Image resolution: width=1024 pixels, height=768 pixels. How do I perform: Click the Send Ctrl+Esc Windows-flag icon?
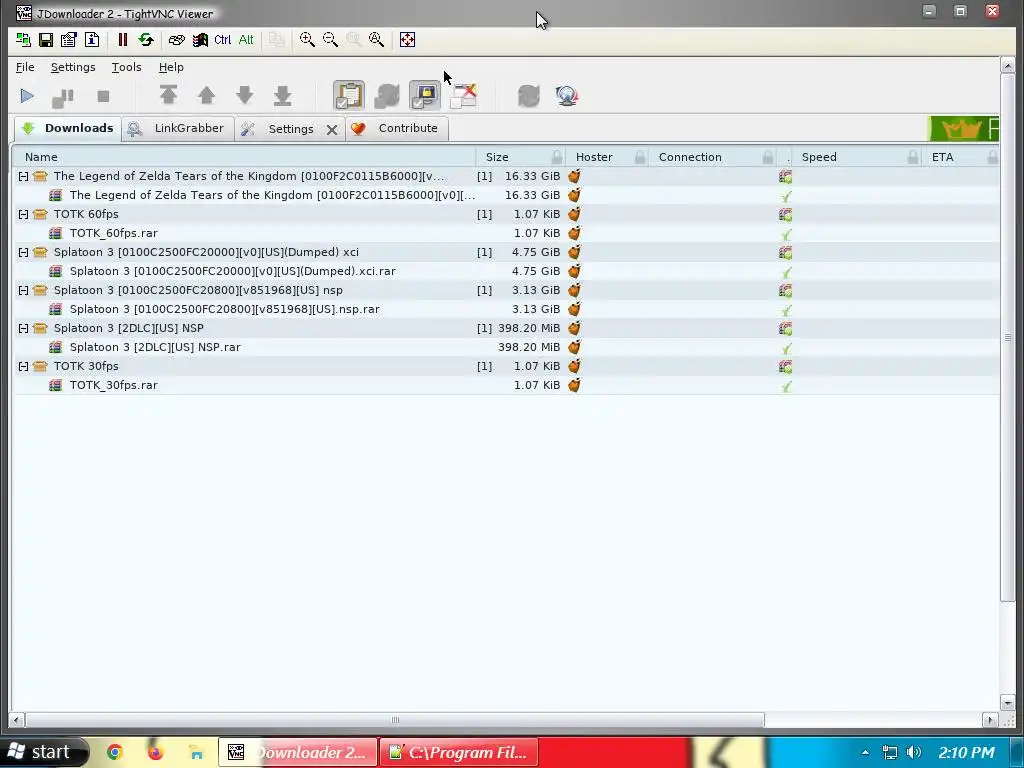[200, 40]
